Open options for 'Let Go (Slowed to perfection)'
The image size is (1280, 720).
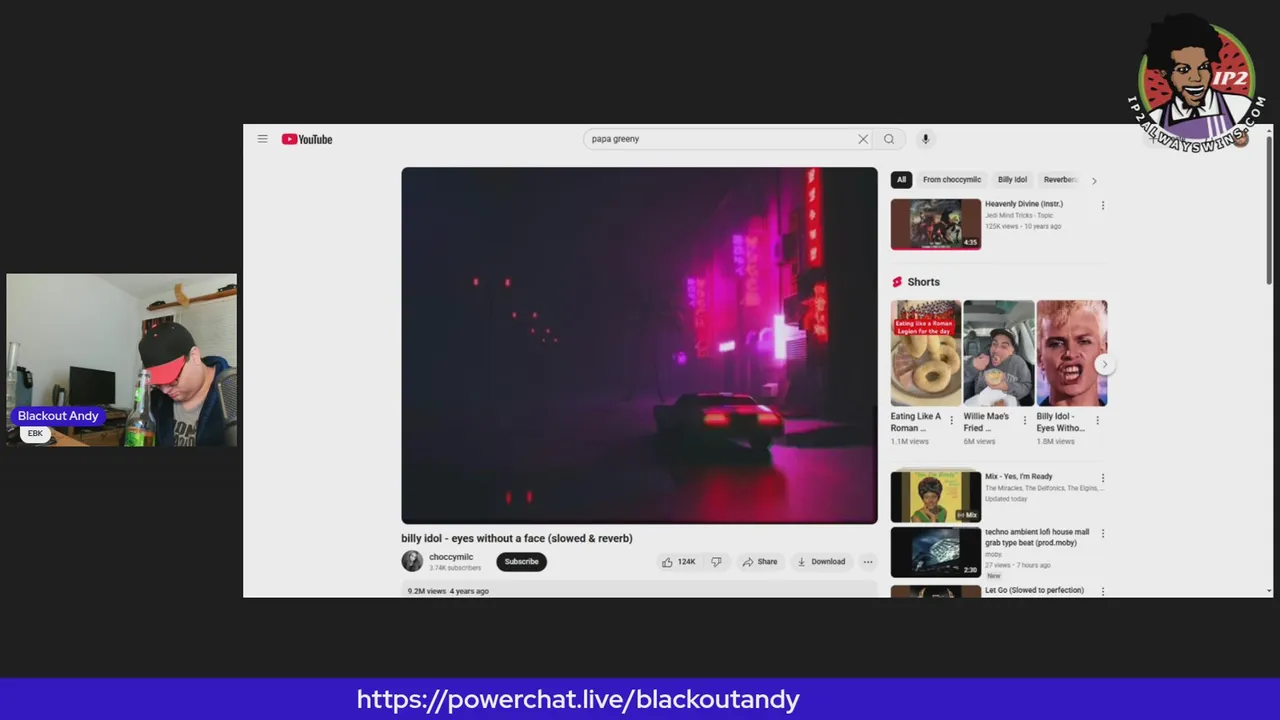click(1103, 592)
